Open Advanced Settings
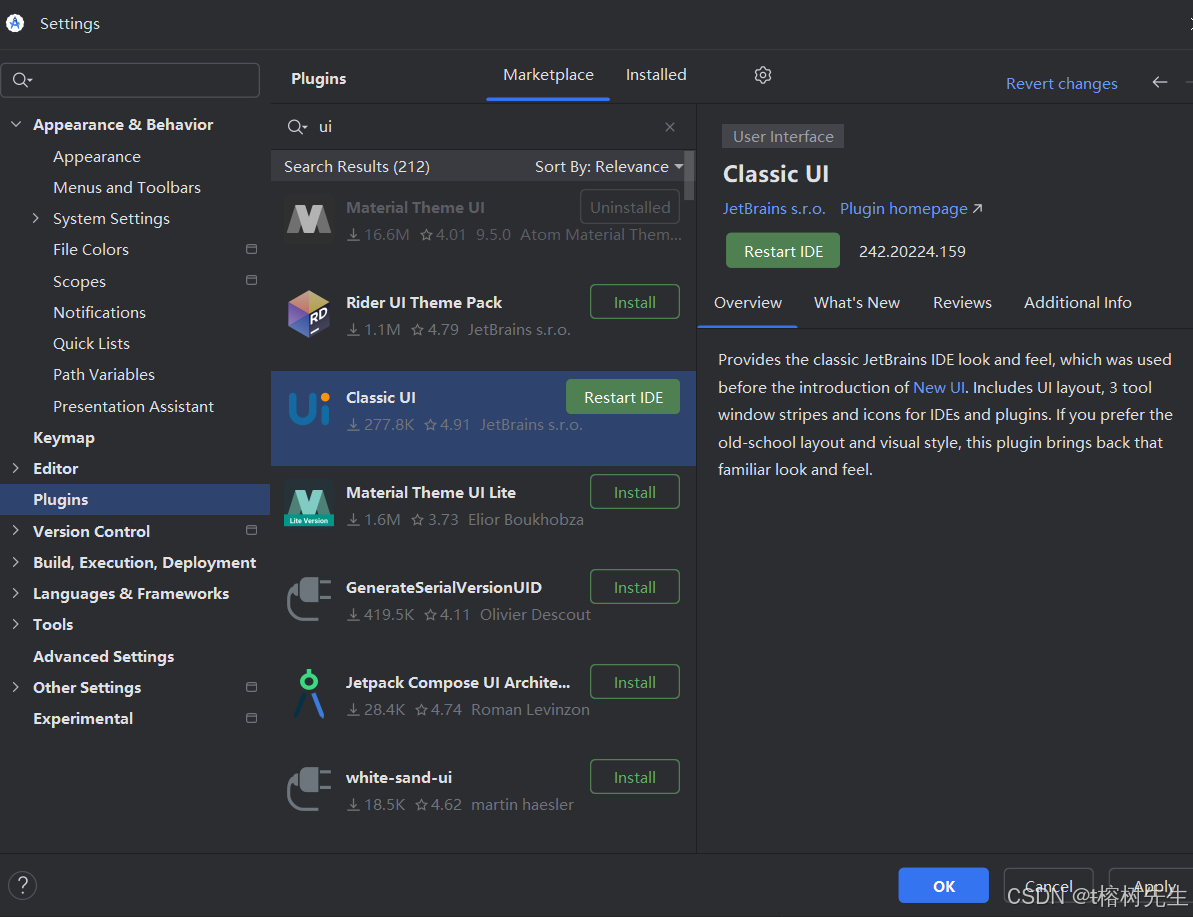 click(103, 656)
